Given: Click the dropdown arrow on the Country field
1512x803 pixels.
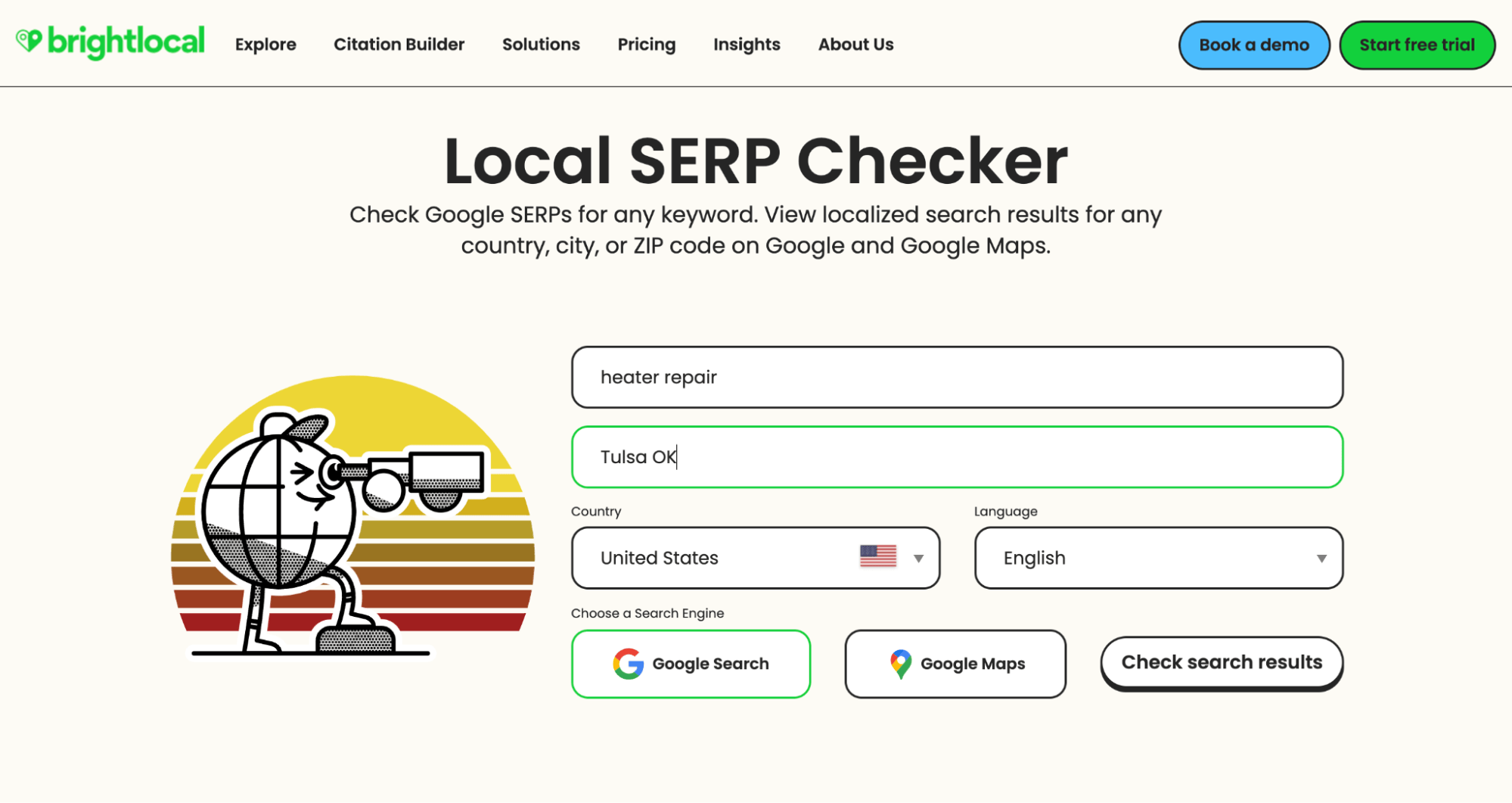Looking at the screenshot, I should [x=918, y=559].
